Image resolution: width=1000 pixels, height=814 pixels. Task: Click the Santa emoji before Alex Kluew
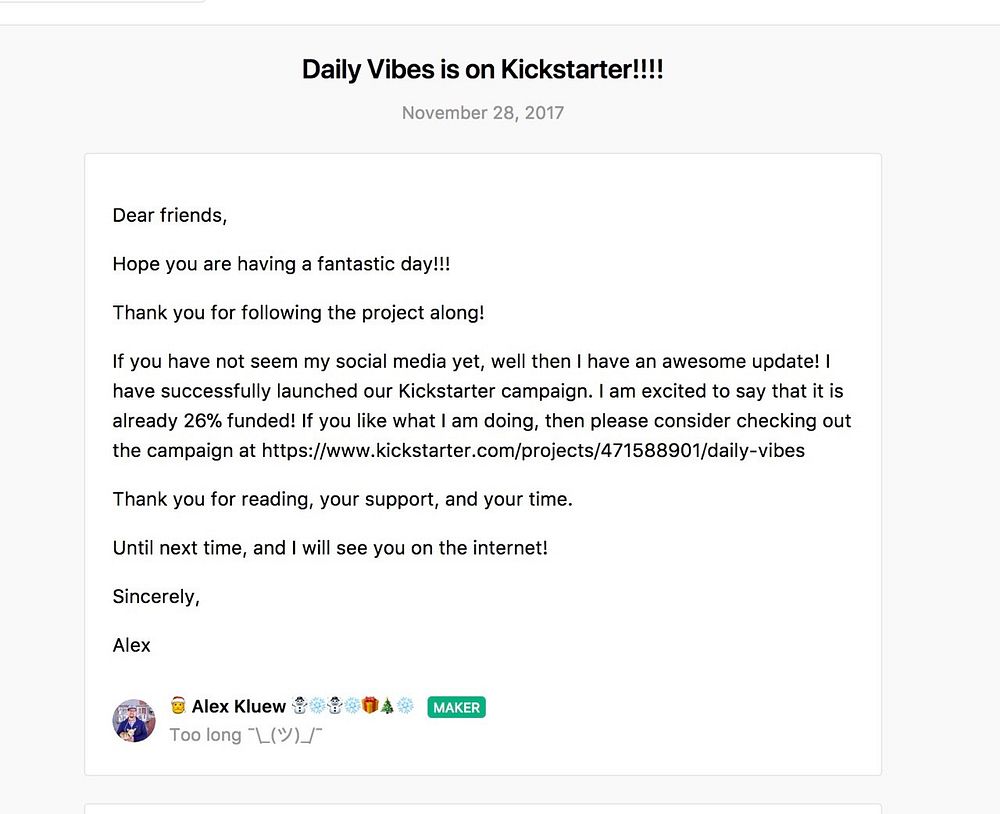tap(178, 706)
